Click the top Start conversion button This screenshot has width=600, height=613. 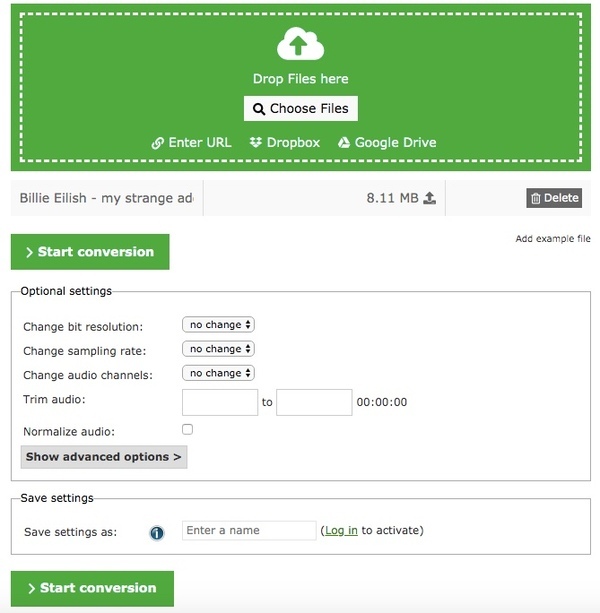[90, 252]
